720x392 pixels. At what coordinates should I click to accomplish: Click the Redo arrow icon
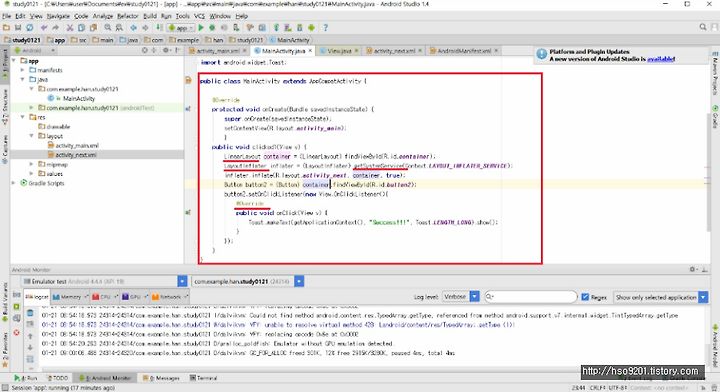(55, 28)
